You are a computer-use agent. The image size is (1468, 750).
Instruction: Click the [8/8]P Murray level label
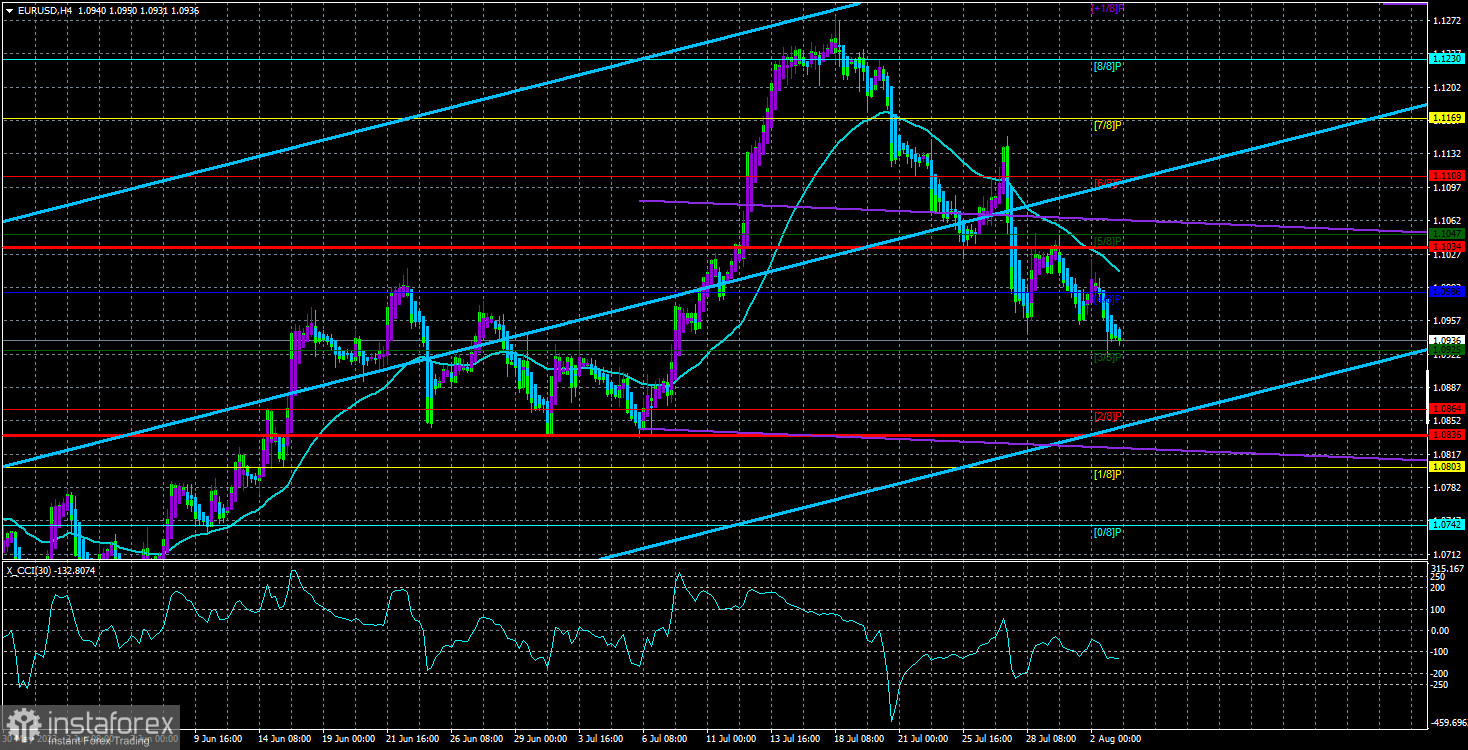tap(1106, 67)
